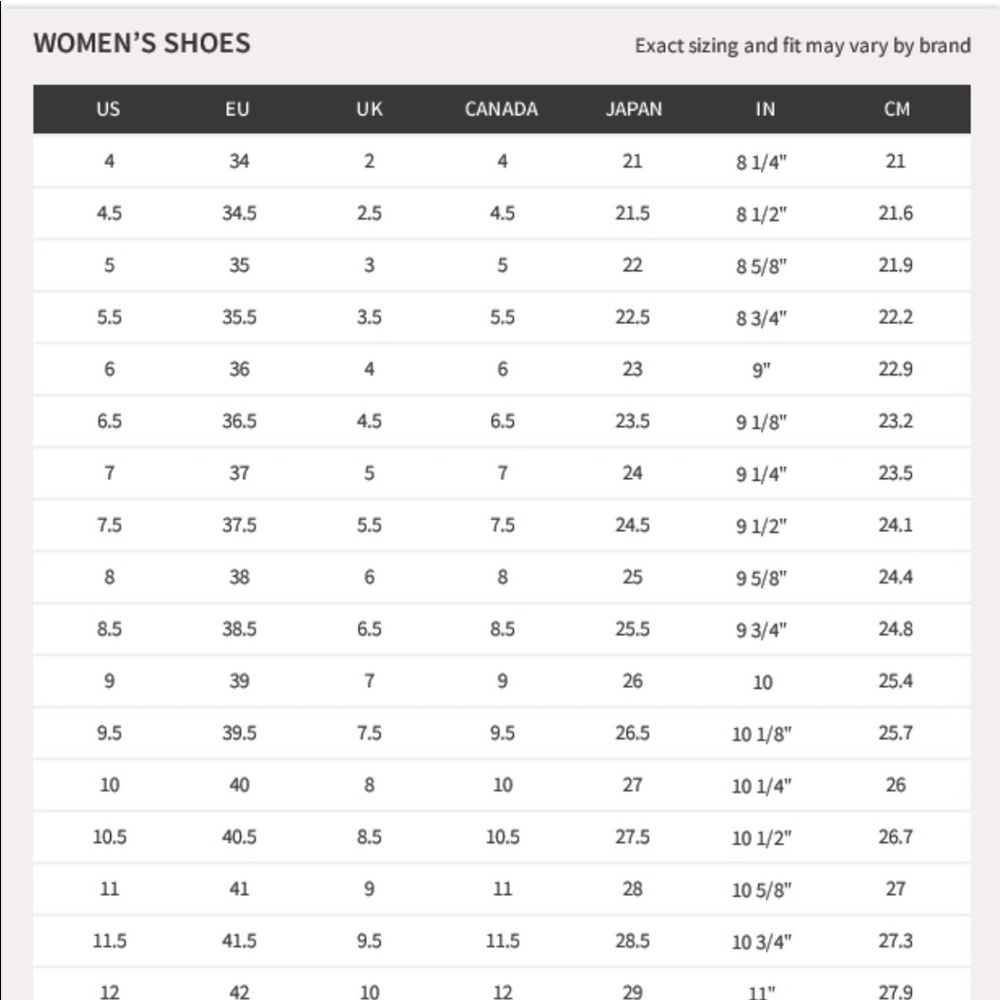Click the US column header

coord(108,109)
